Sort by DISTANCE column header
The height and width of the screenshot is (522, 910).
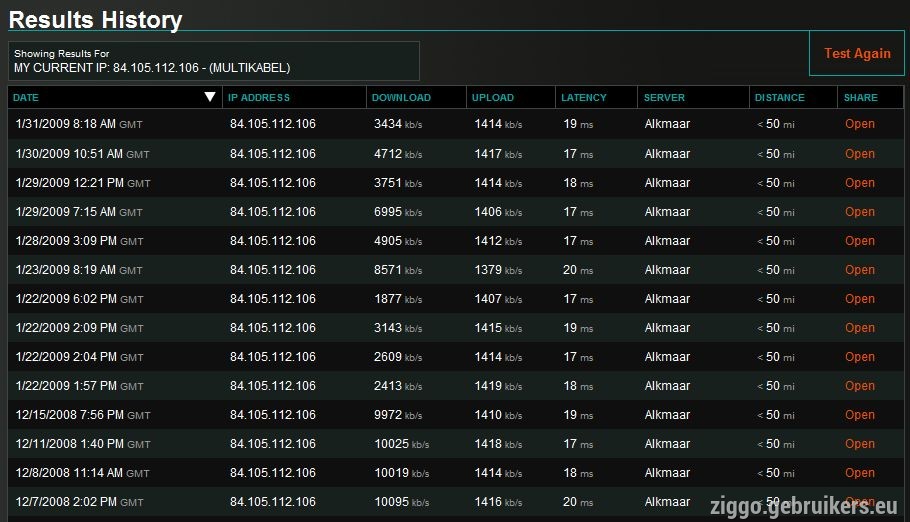[779, 98]
